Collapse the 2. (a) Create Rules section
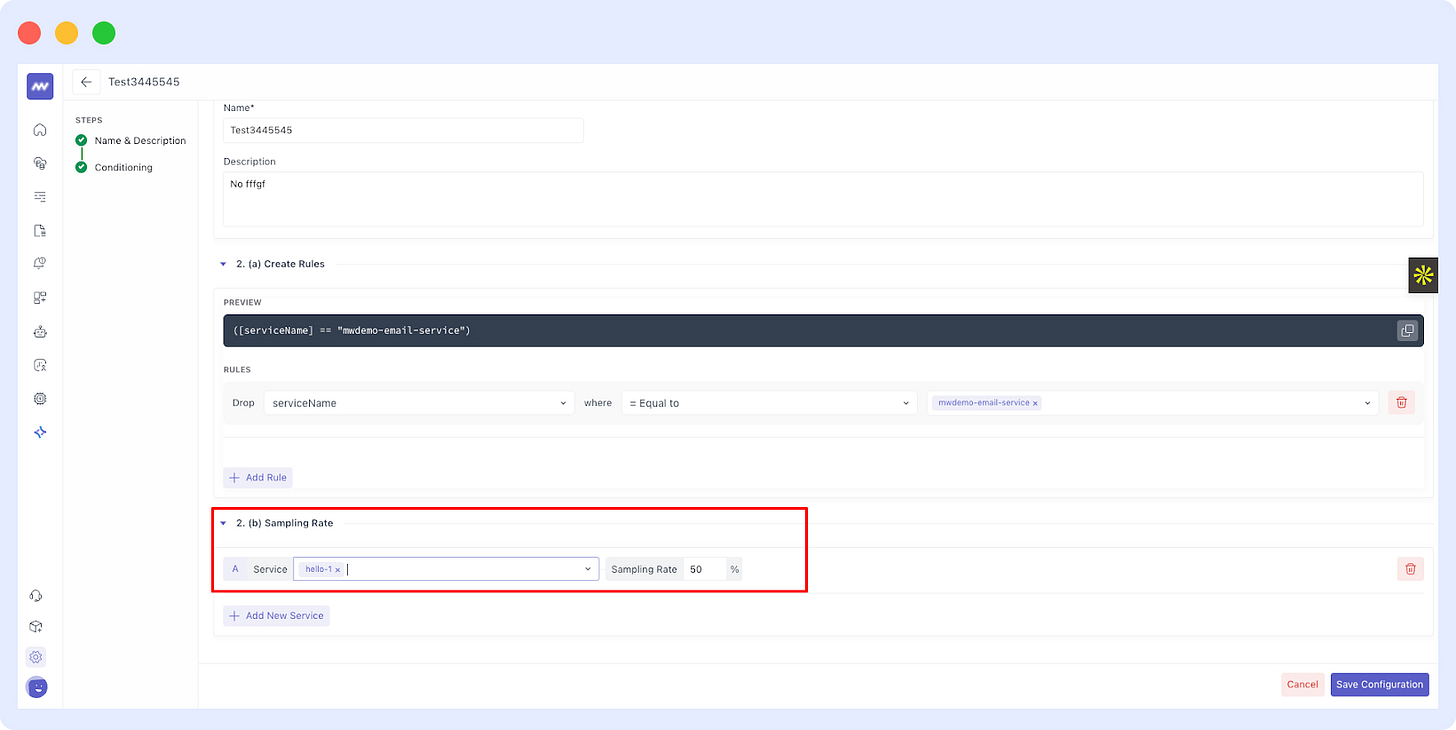This screenshot has height=730, width=1456. click(223, 264)
